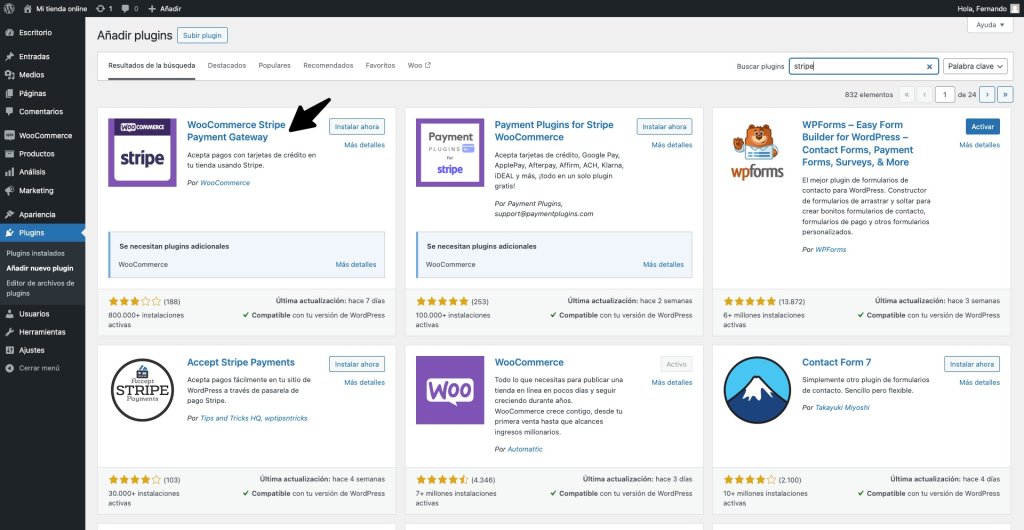Image resolution: width=1024 pixels, height=530 pixels.
Task: Open Plugins sidebar menu
Action: tap(42, 232)
